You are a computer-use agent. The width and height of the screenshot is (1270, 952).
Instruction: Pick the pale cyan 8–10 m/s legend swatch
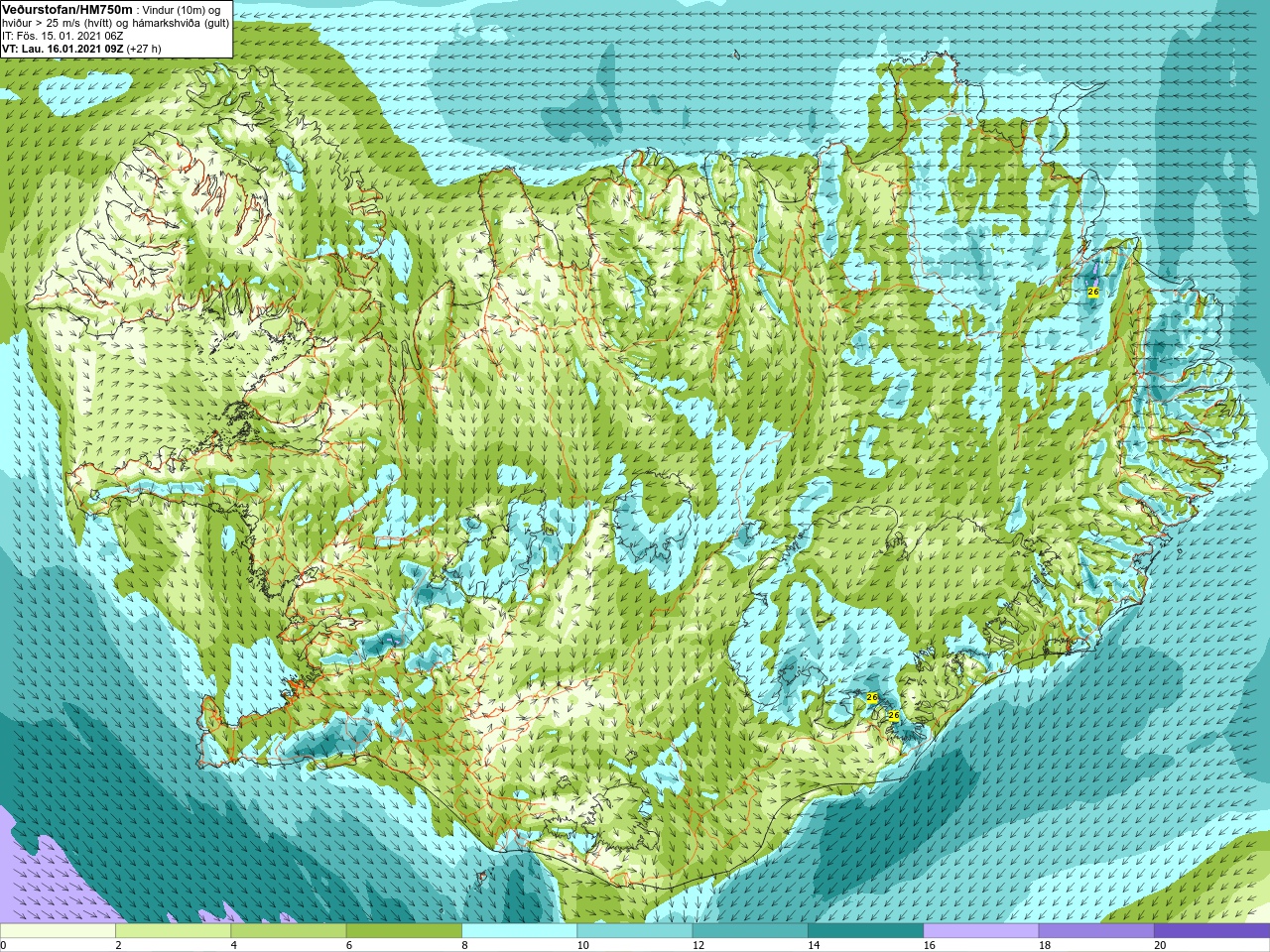519,931
